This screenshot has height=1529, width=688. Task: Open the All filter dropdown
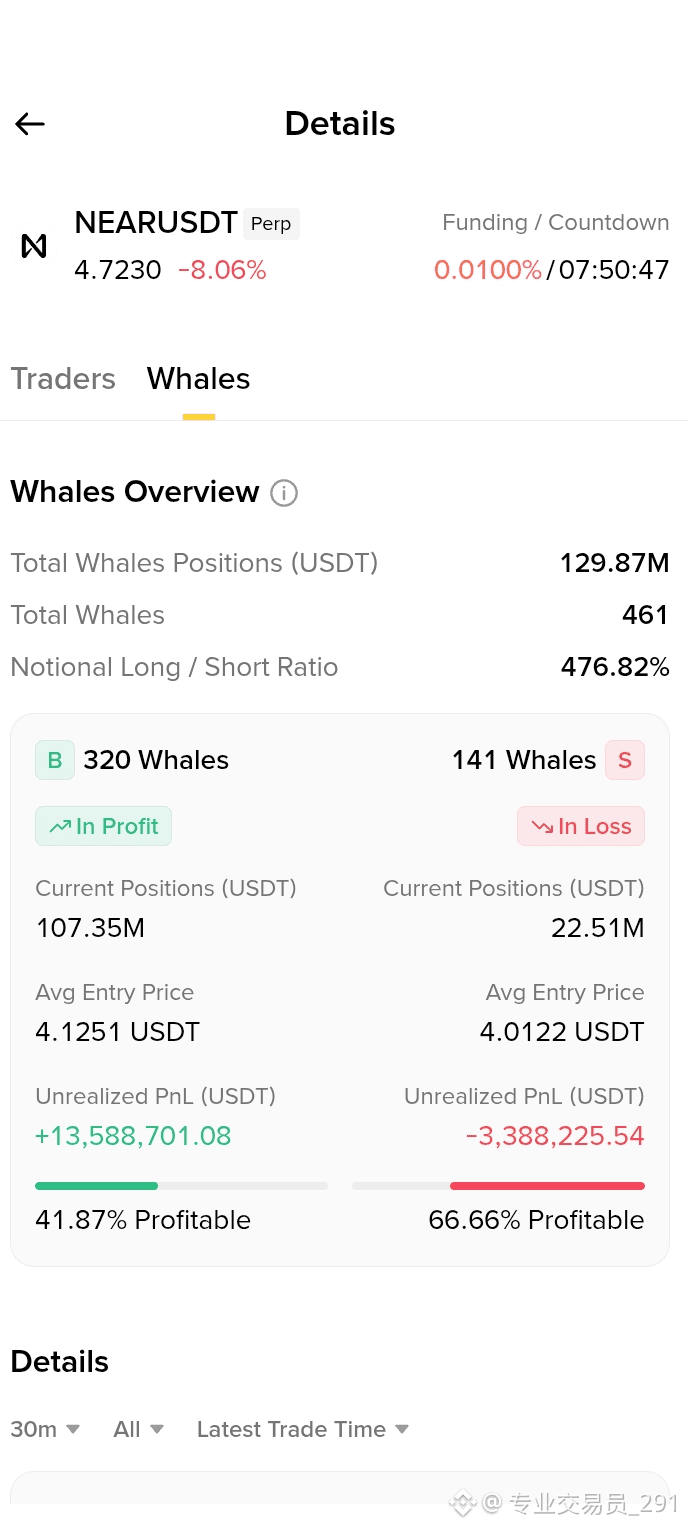[138, 1429]
